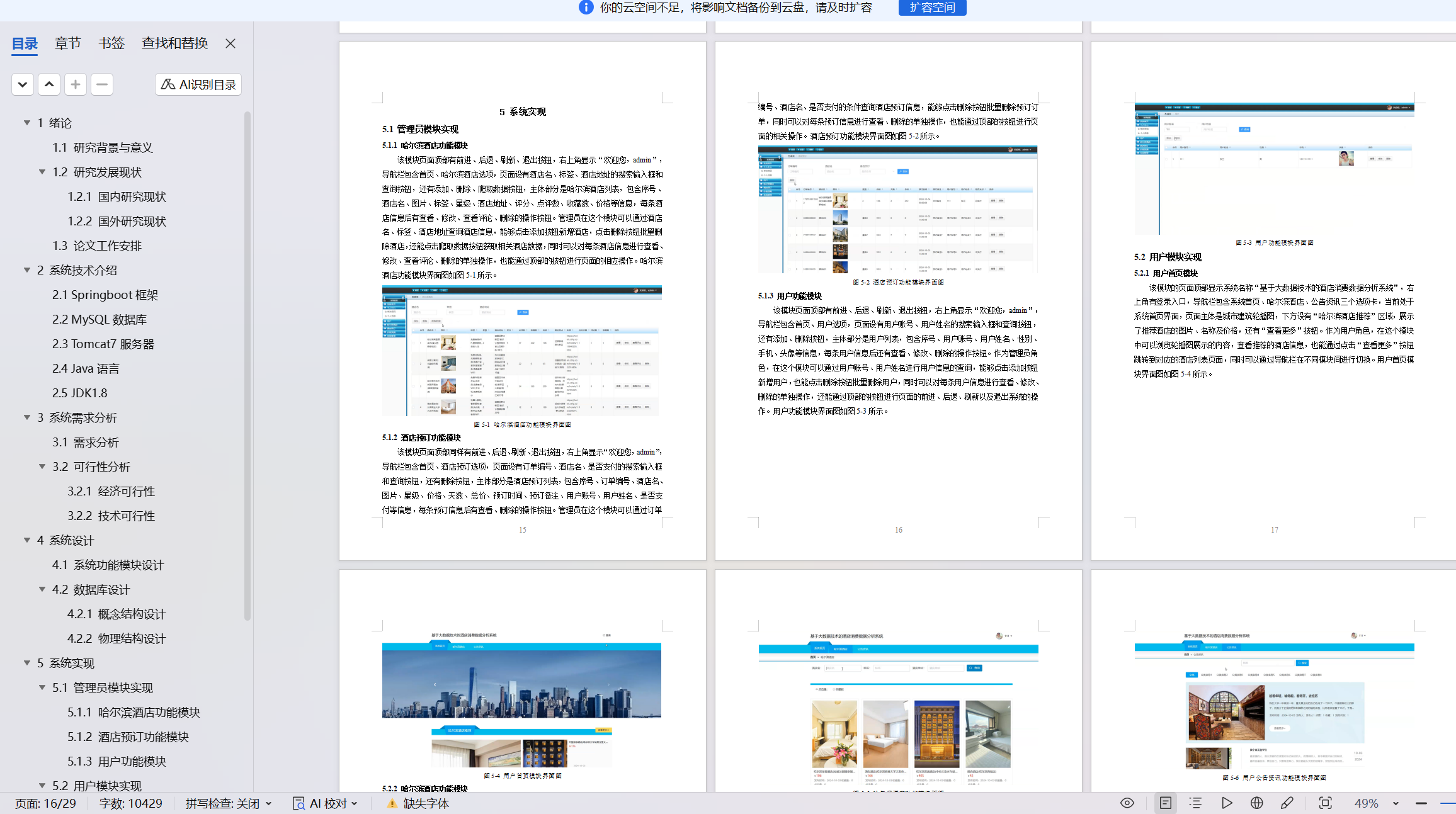Open web layout globe icon
This screenshot has height=814, width=1456.
pos(1257,803)
